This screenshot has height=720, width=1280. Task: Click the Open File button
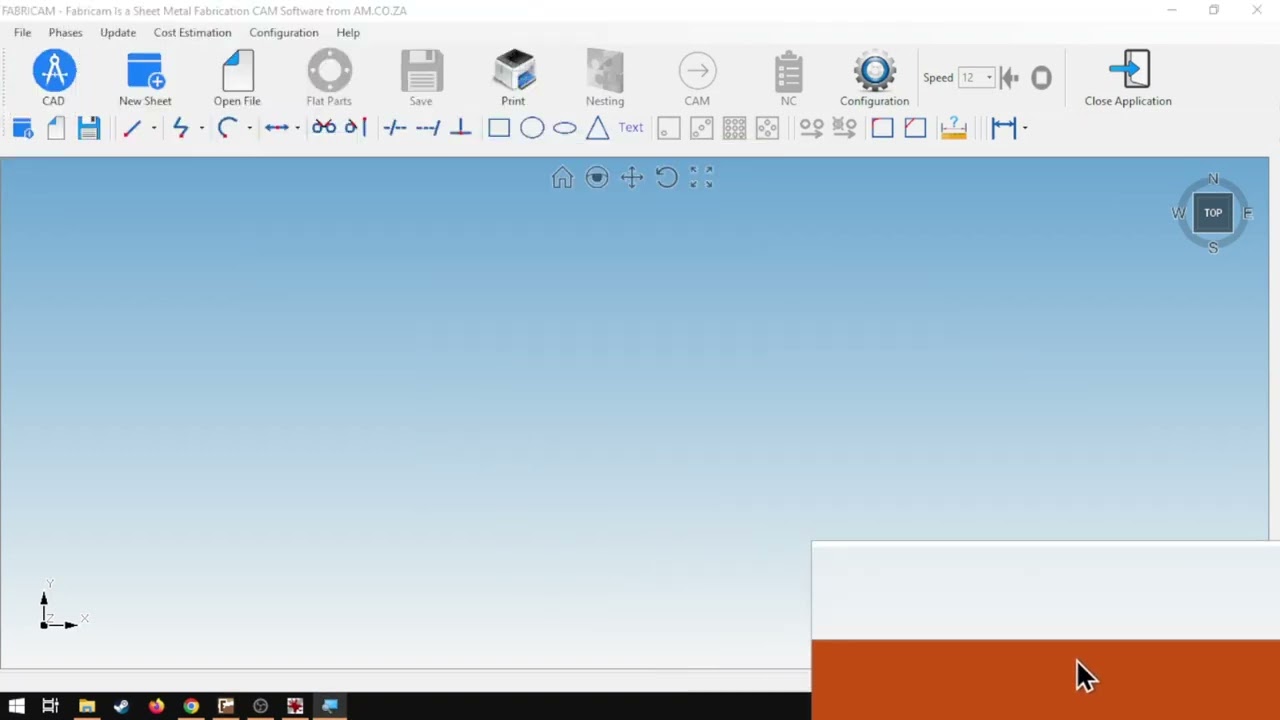click(x=237, y=78)
